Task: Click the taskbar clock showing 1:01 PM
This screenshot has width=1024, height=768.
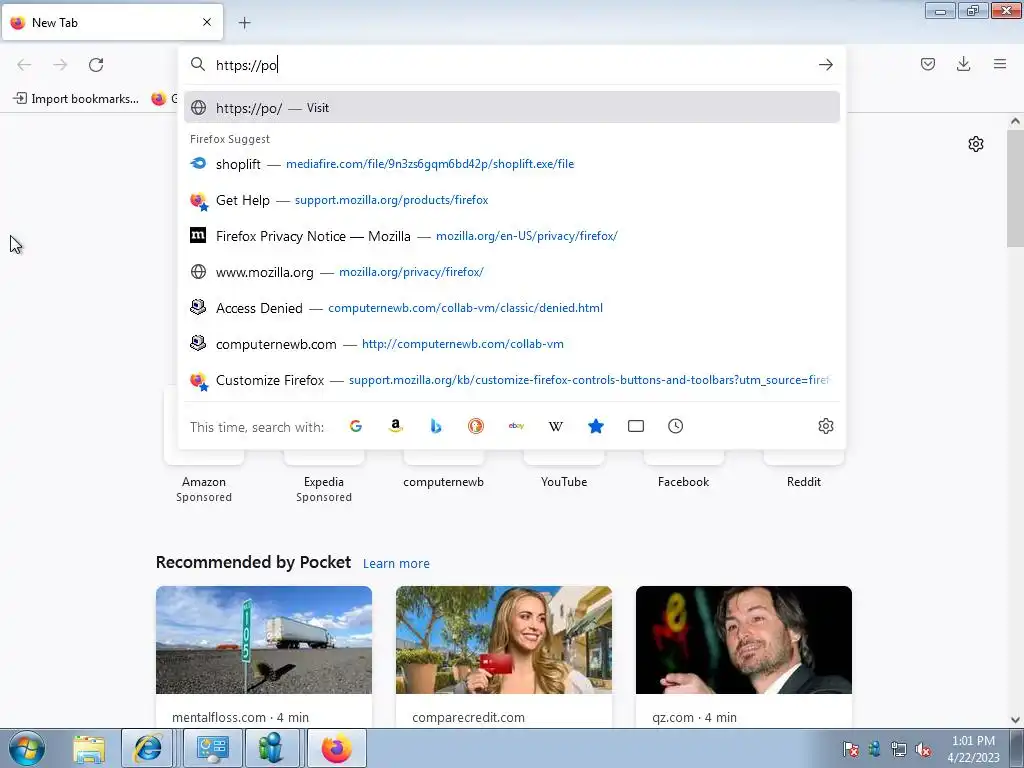Action: point(973,749)
